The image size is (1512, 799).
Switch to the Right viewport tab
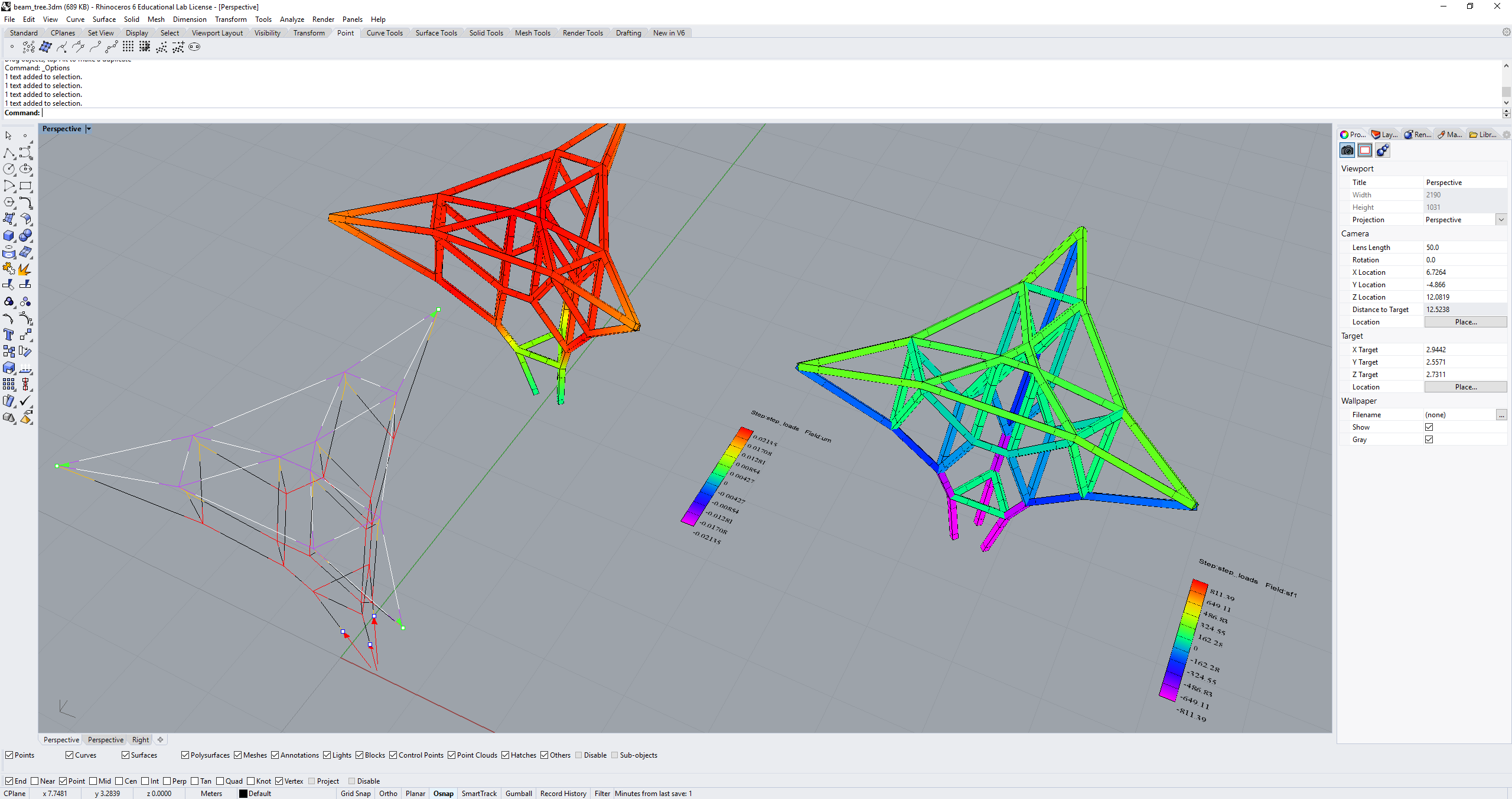(140, 739)
